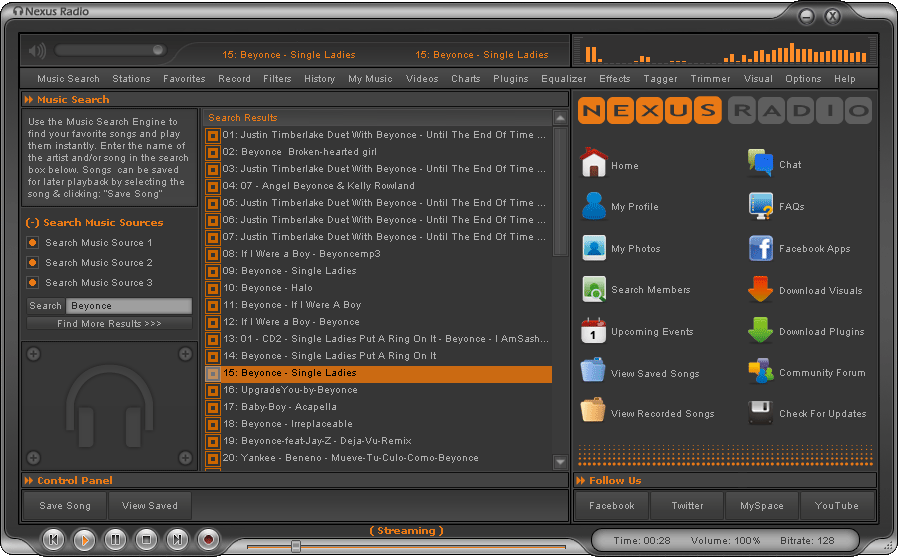
Task: Click the Home house icon
Action: point(593,163)
